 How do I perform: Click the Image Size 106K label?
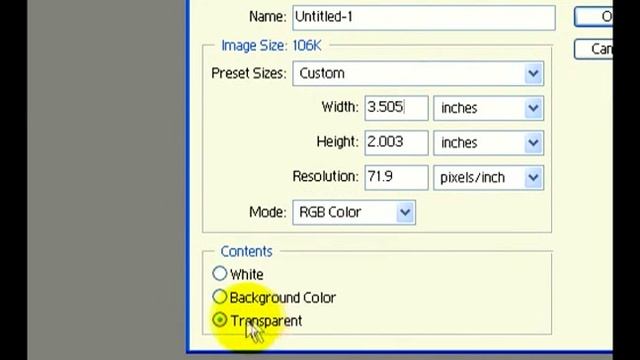point(271,45)
